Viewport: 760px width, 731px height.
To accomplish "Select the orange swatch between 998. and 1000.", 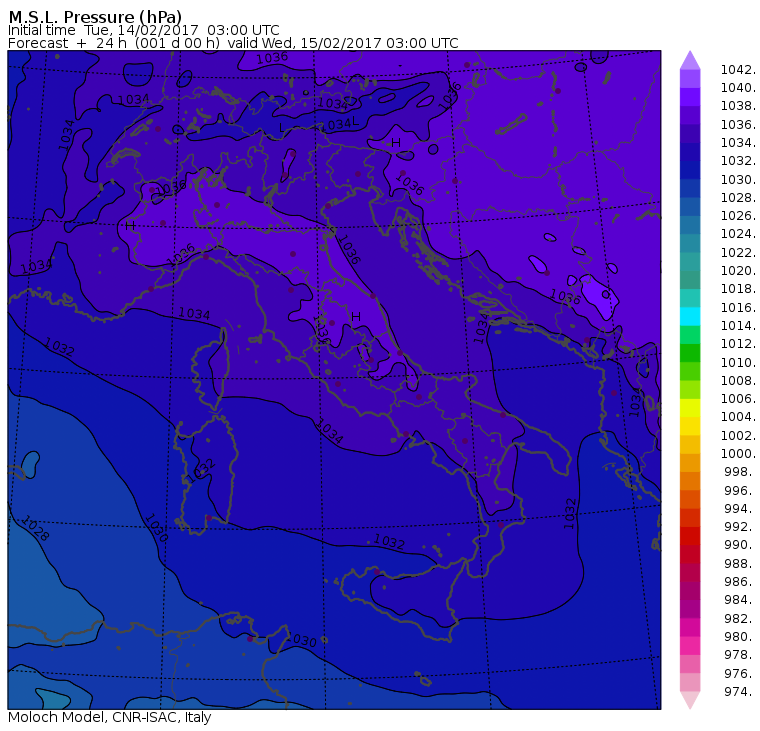I will (690, 463).
